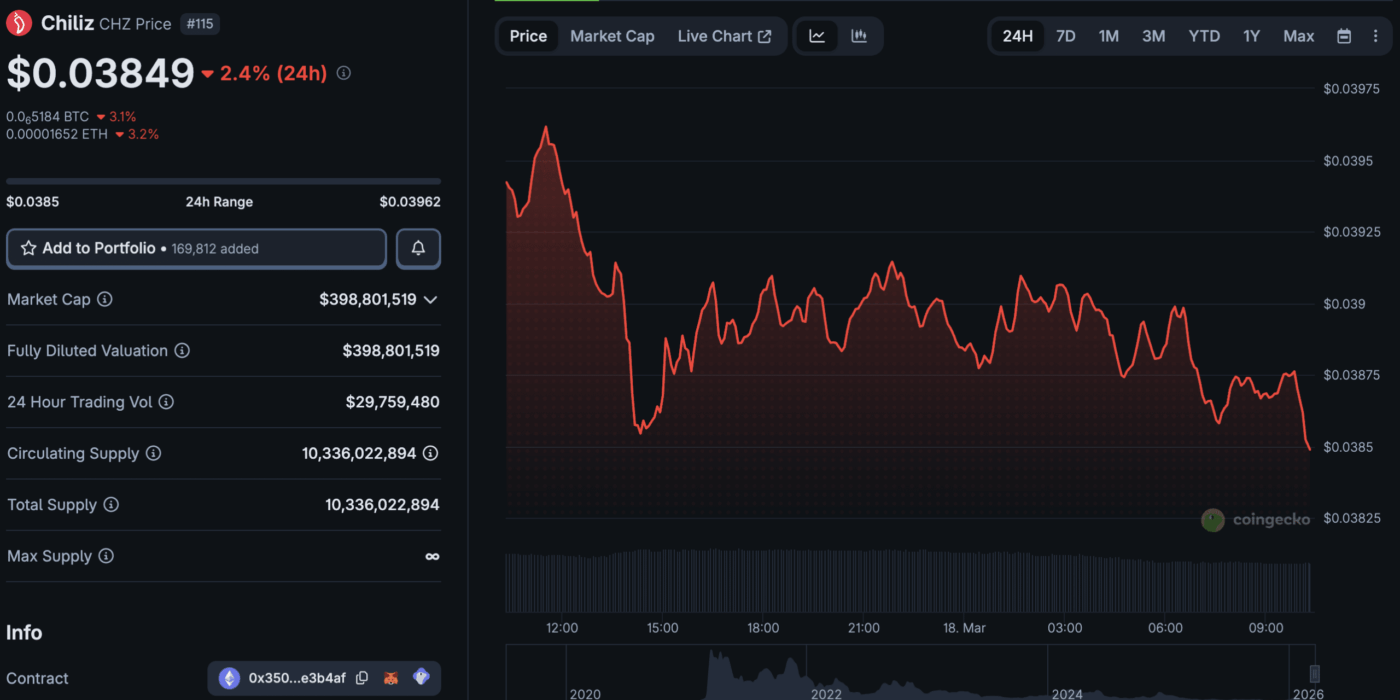This screenshot has height=700, width=1400.
Task: Select the Price chart tab
Action: point(528,36)
